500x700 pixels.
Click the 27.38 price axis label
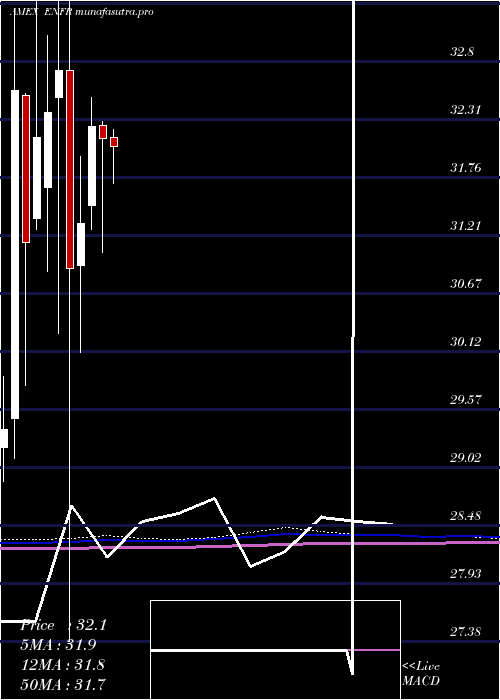click(x=466, y=631)
